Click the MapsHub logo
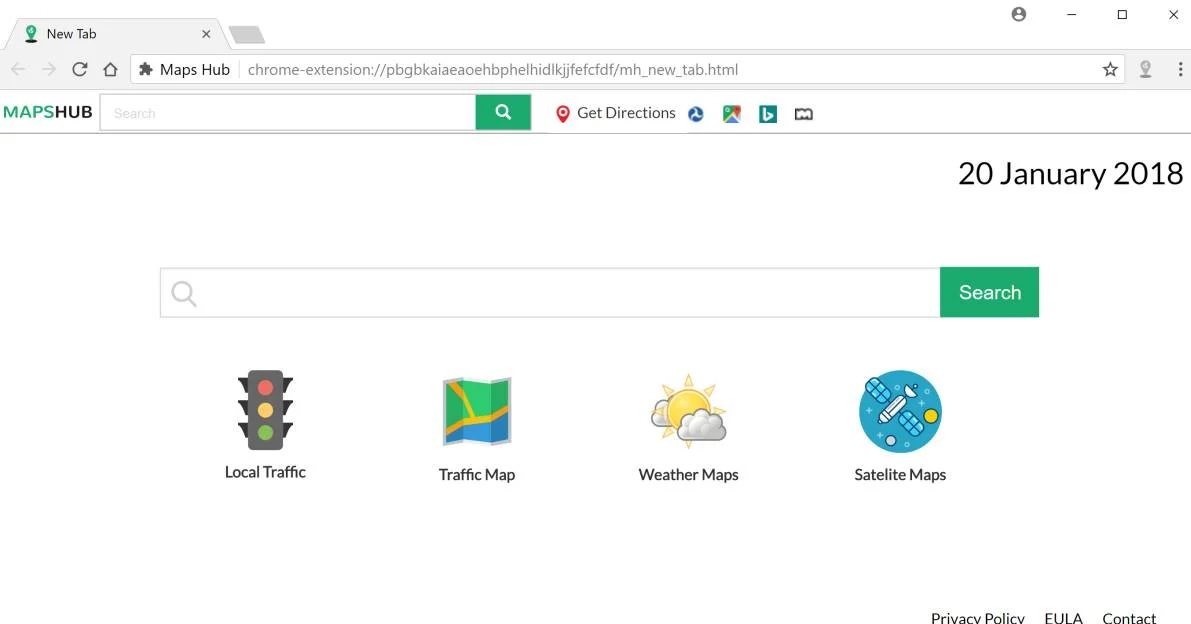The image size is (1191, 624). coord(48,112)
